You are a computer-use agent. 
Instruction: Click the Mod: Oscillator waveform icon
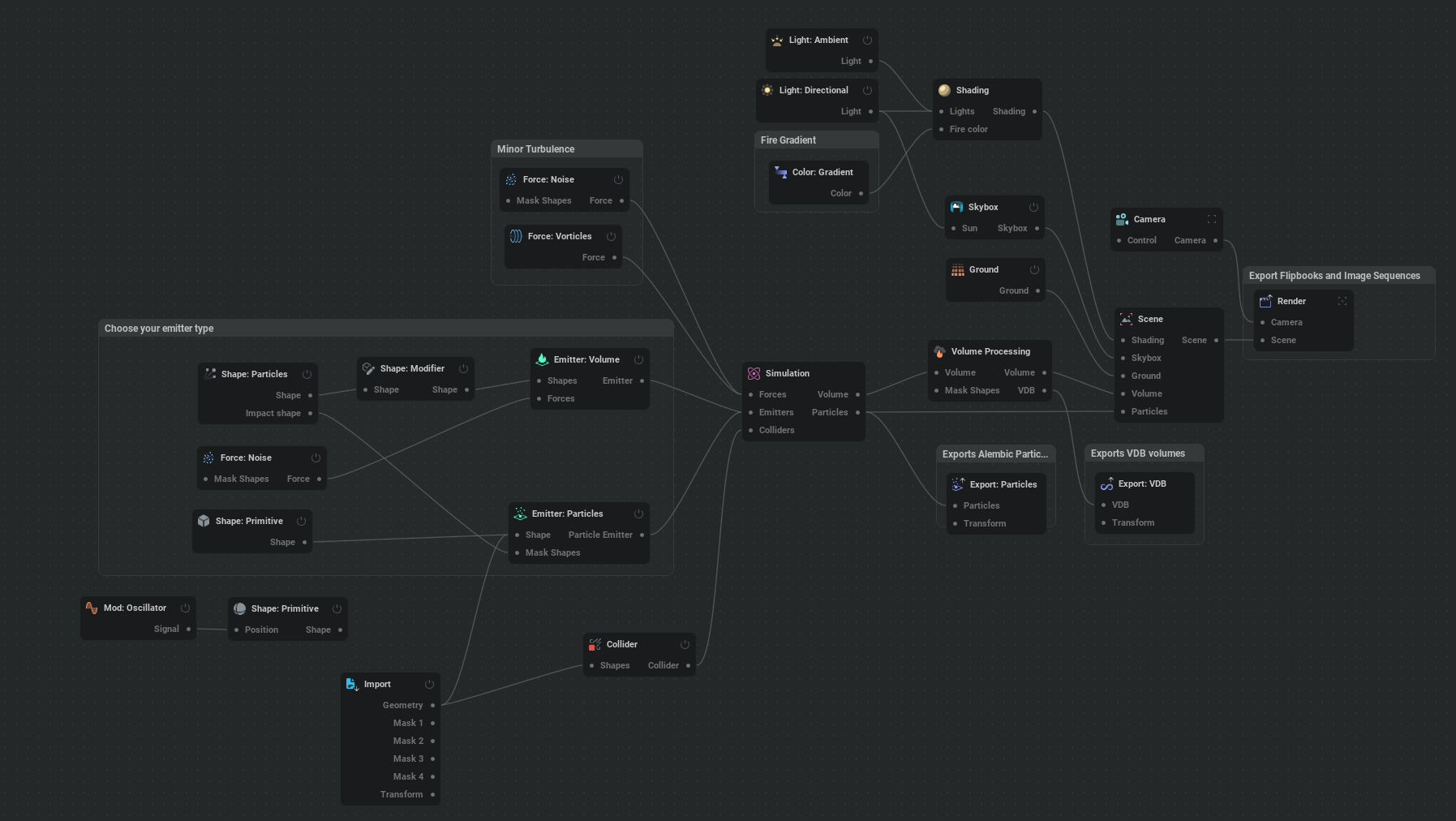(x=92, y=608)
